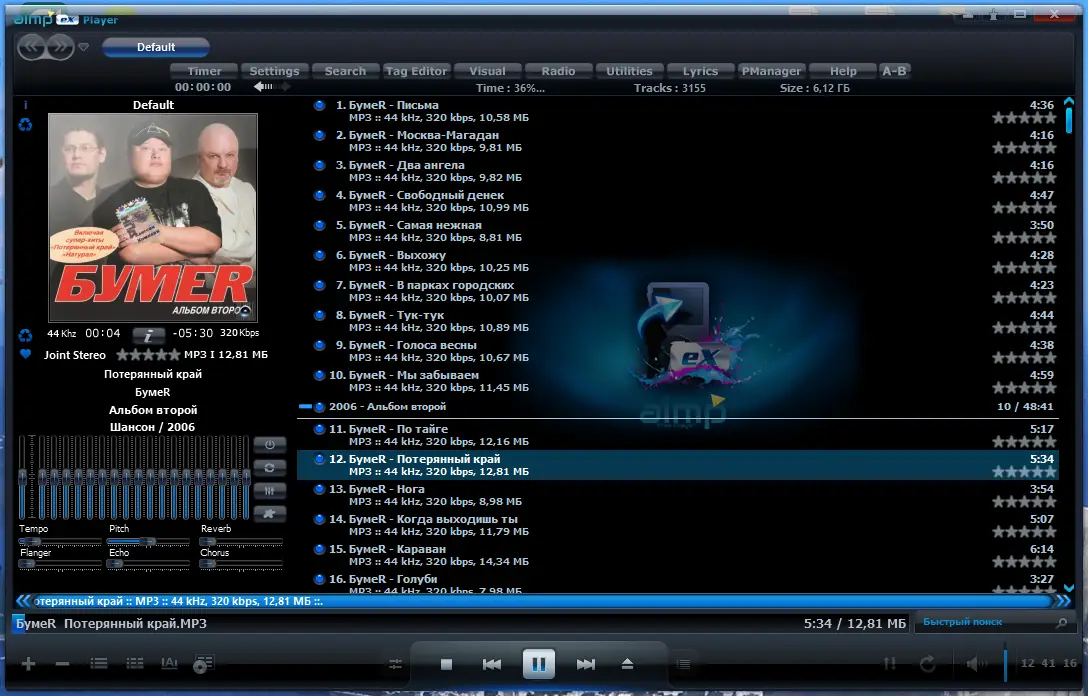Viewport: 1088px width, 696px height.
Task: Open the |A| sort playlist icon
Action: pos(169,663)
